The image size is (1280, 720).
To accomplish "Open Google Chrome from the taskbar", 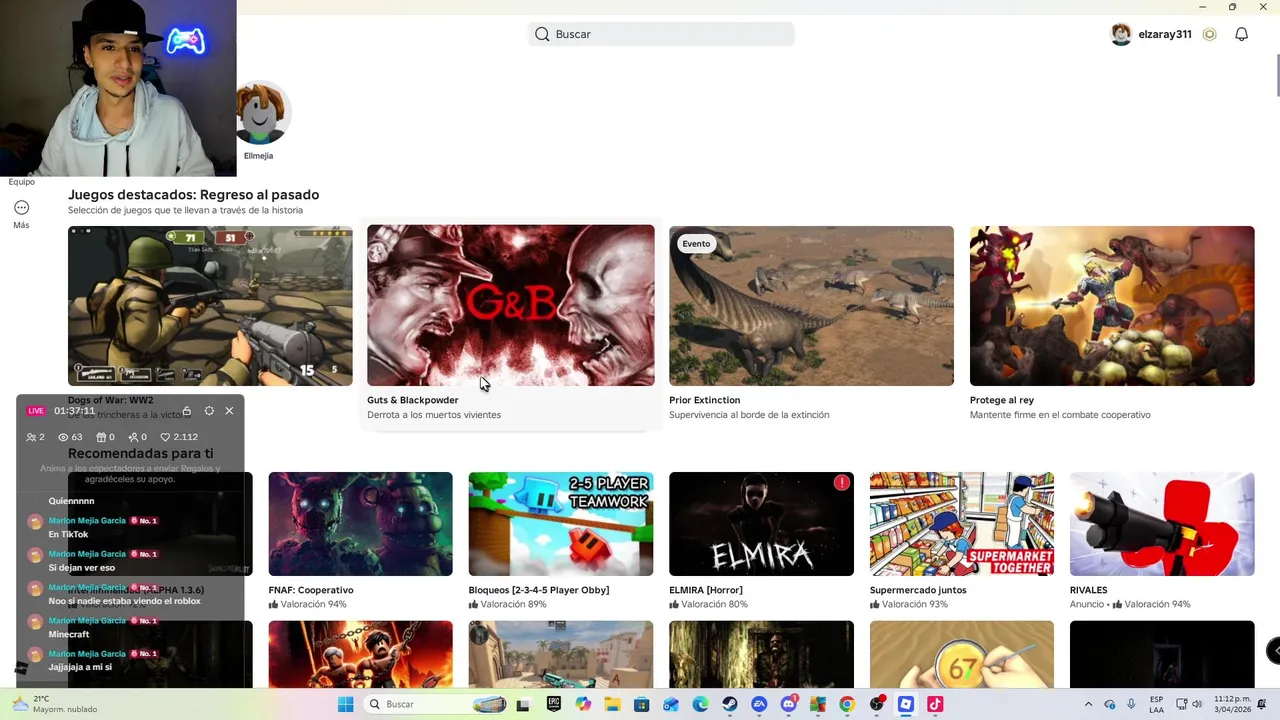I will tap(847, 704).
